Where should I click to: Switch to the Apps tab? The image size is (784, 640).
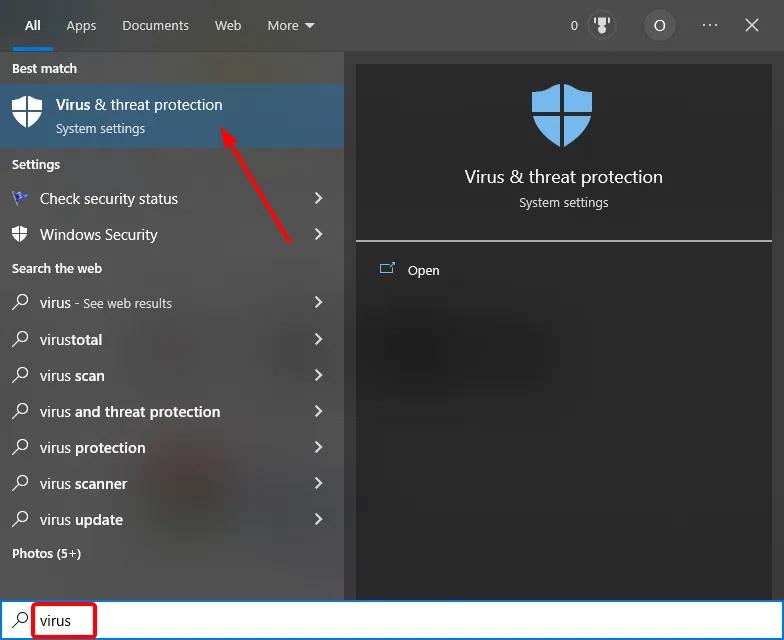point(81,26)
